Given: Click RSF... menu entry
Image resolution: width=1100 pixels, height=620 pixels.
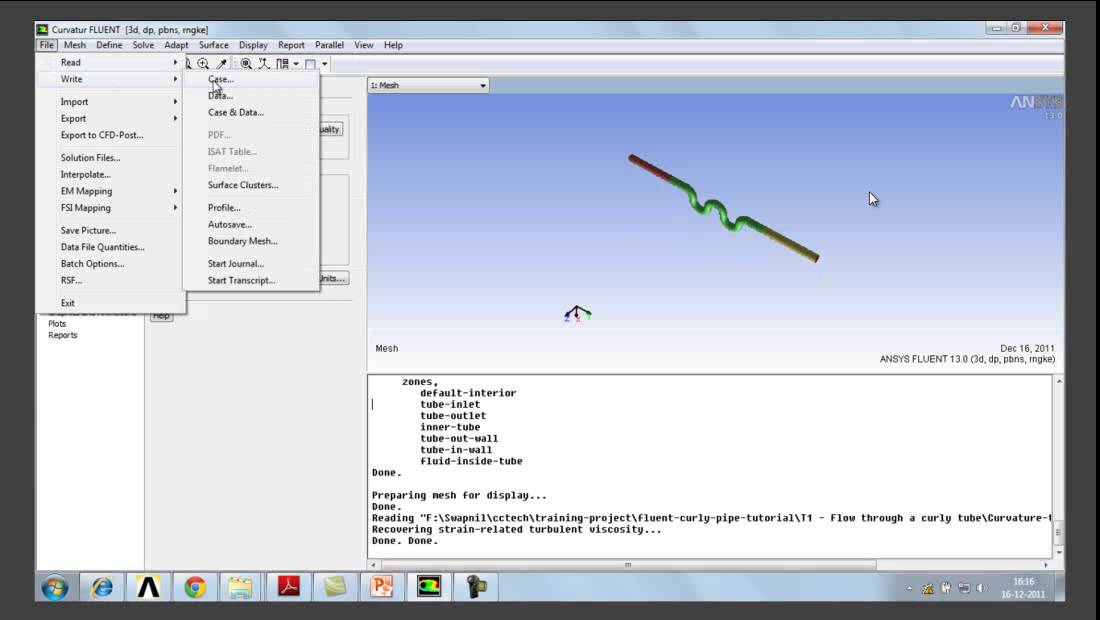Looking at the screenshot, I should (x=71, y=281).
